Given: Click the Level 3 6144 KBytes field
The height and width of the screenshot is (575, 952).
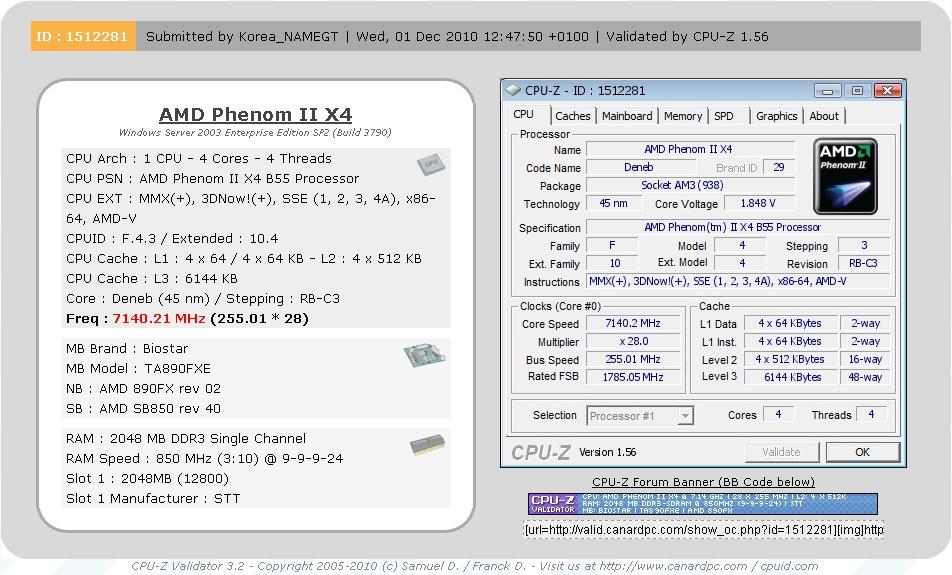Looking at the screenshot, I should pyautogui.click(x=790, y=377).
